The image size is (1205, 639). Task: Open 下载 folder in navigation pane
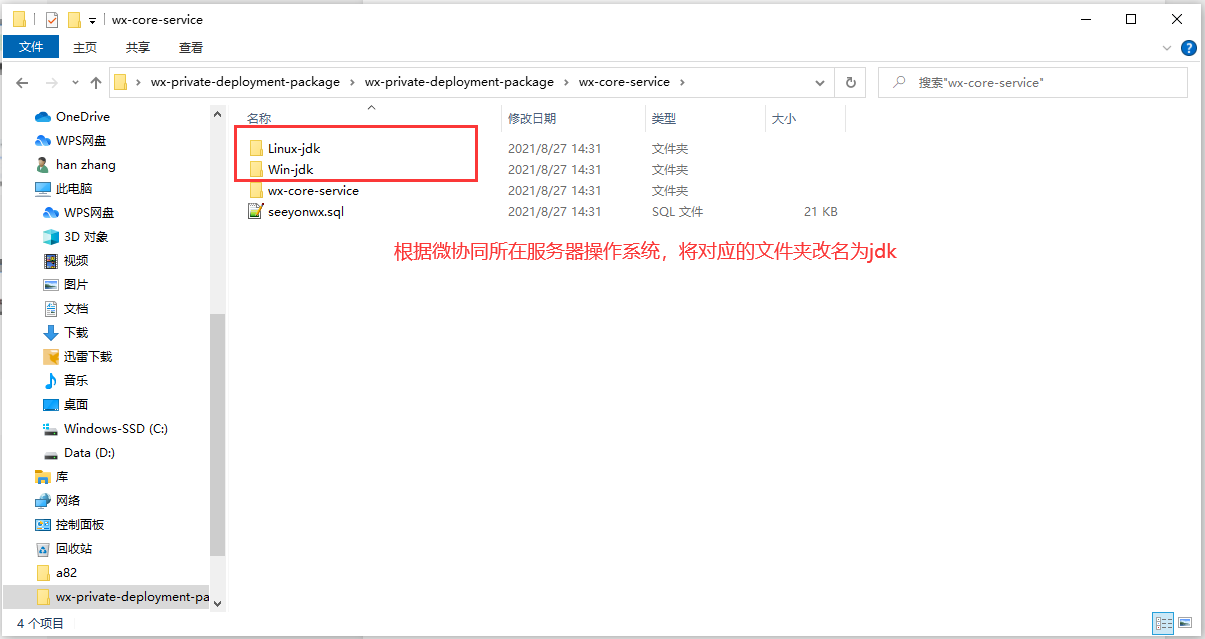point(76,332)
